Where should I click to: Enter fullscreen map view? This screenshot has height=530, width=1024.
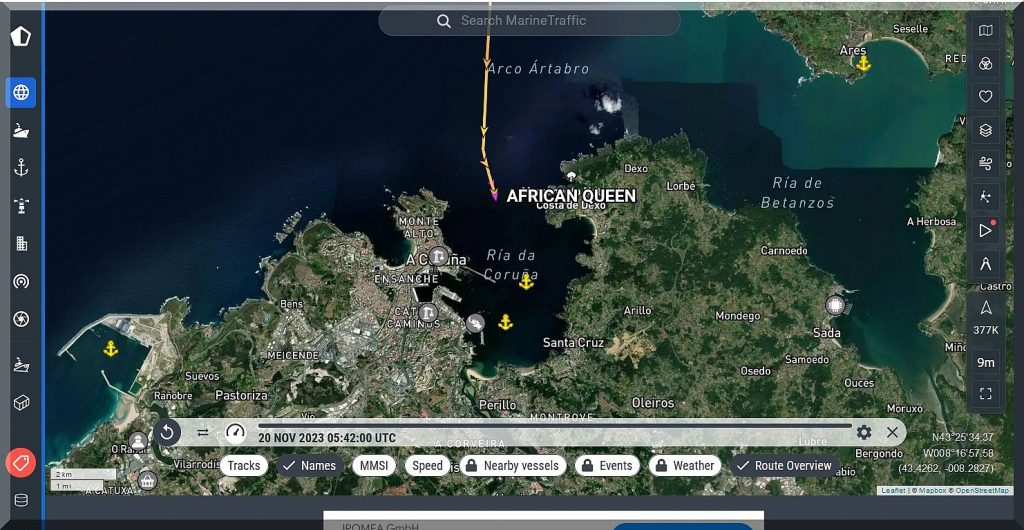click(x=985, y=394)
